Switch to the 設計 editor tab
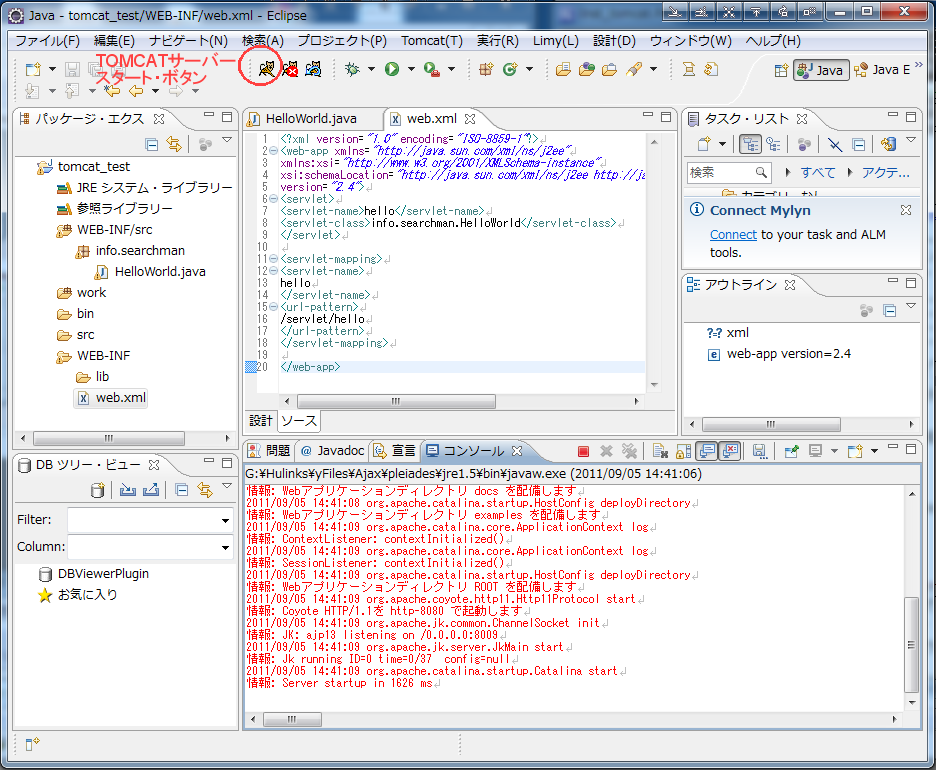Viewport: 936px width, 770px height. pyautogui.click(x=260, y=421)
